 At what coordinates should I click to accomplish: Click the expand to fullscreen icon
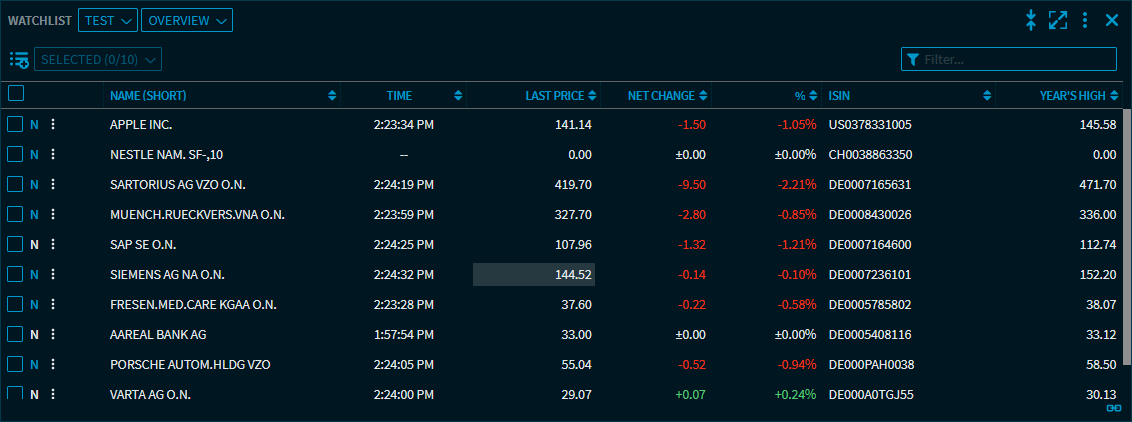pyautogui.click(x=1058, y=20)
